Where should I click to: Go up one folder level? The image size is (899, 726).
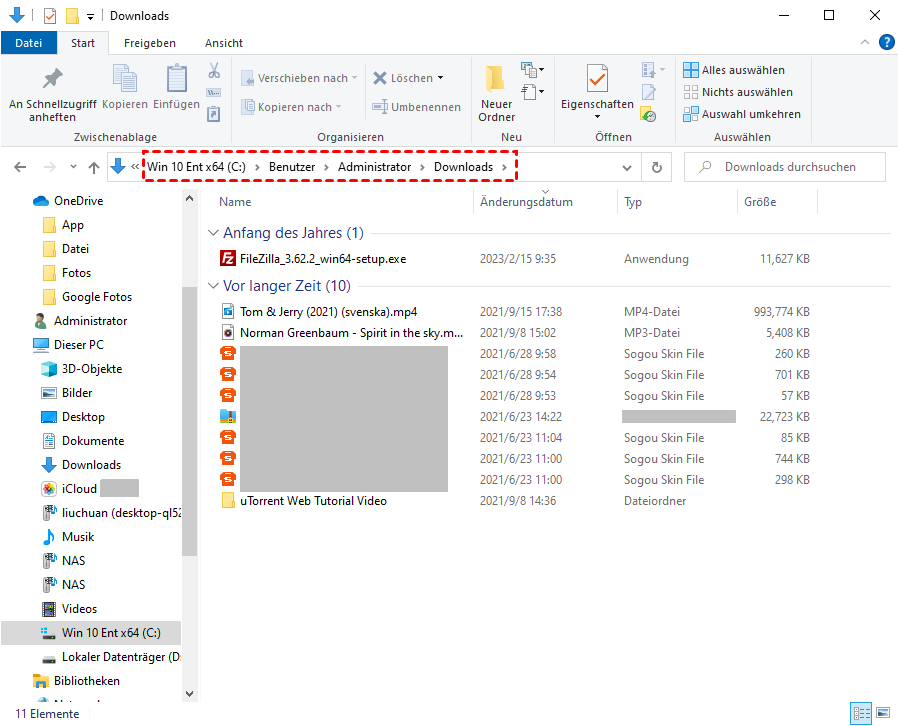(x=94, y=167)
